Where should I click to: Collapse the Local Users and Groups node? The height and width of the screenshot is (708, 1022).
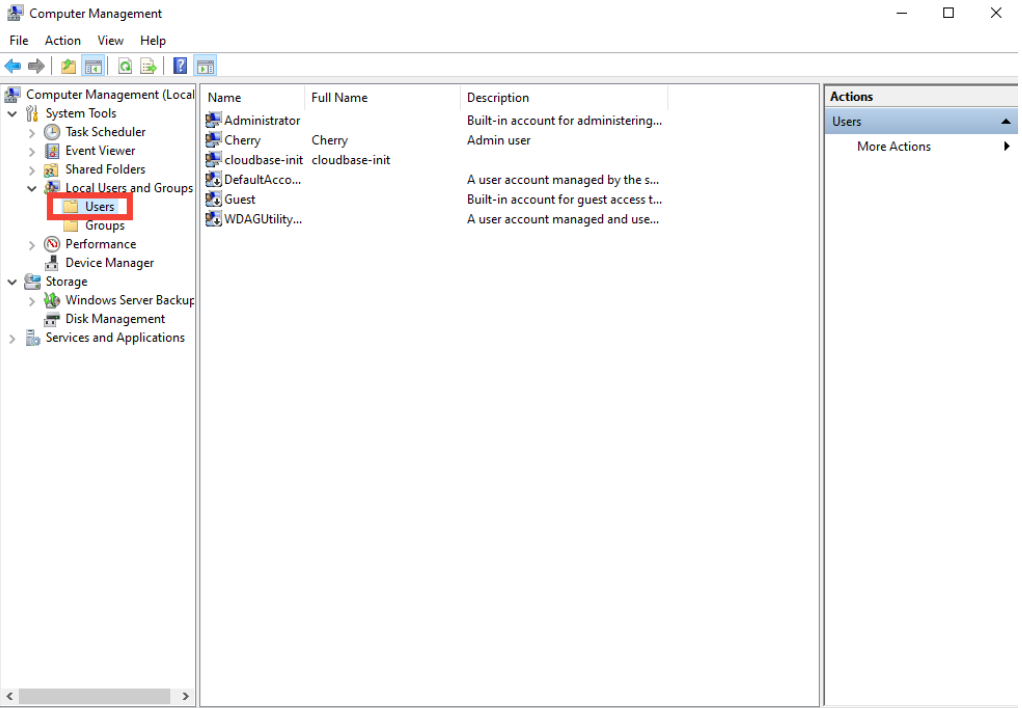[32, 188]
